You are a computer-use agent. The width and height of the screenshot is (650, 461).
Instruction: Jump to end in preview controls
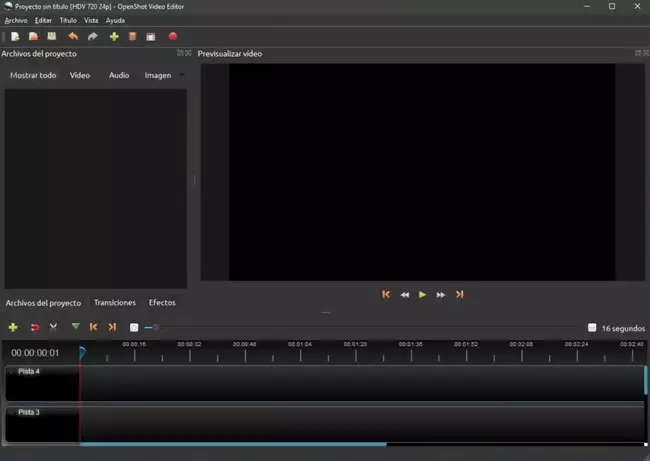[459, 294]
